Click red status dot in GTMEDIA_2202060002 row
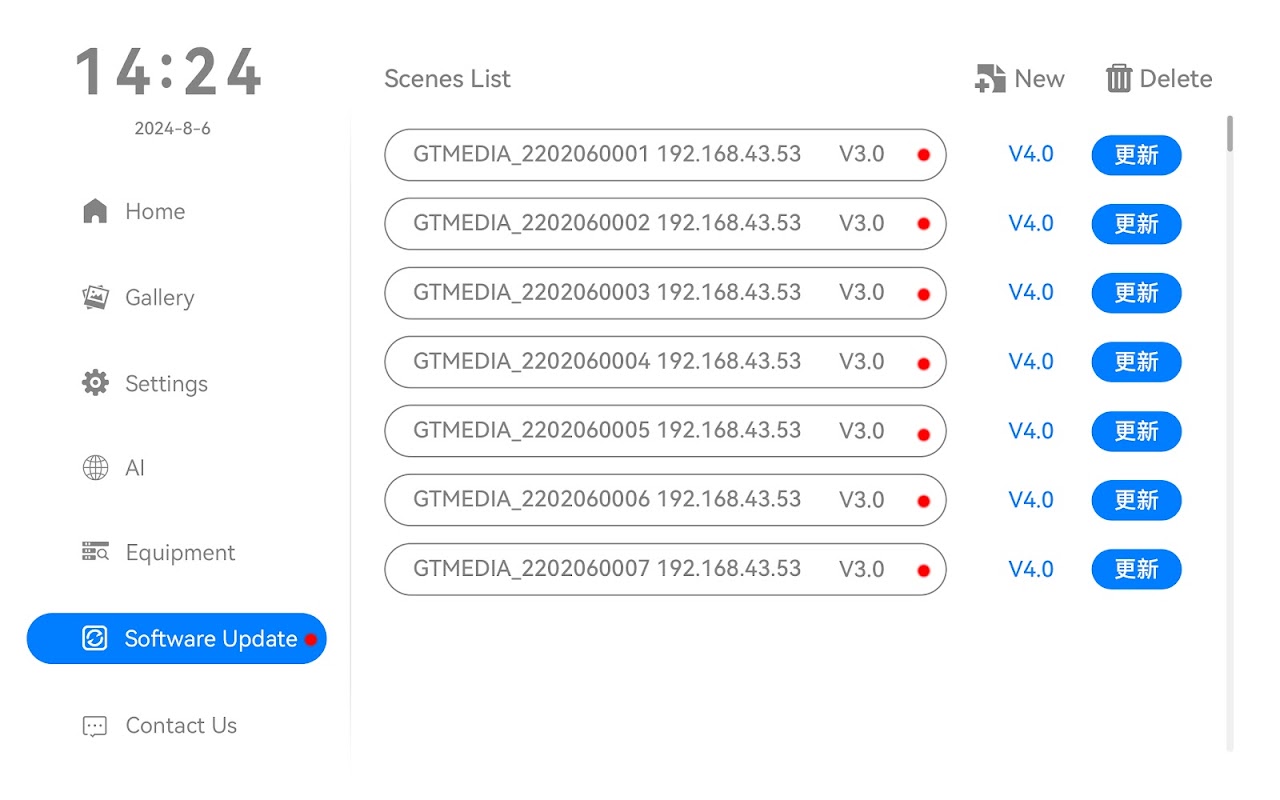This screenshot has height=800, width=1280. (x=924, y=224)
